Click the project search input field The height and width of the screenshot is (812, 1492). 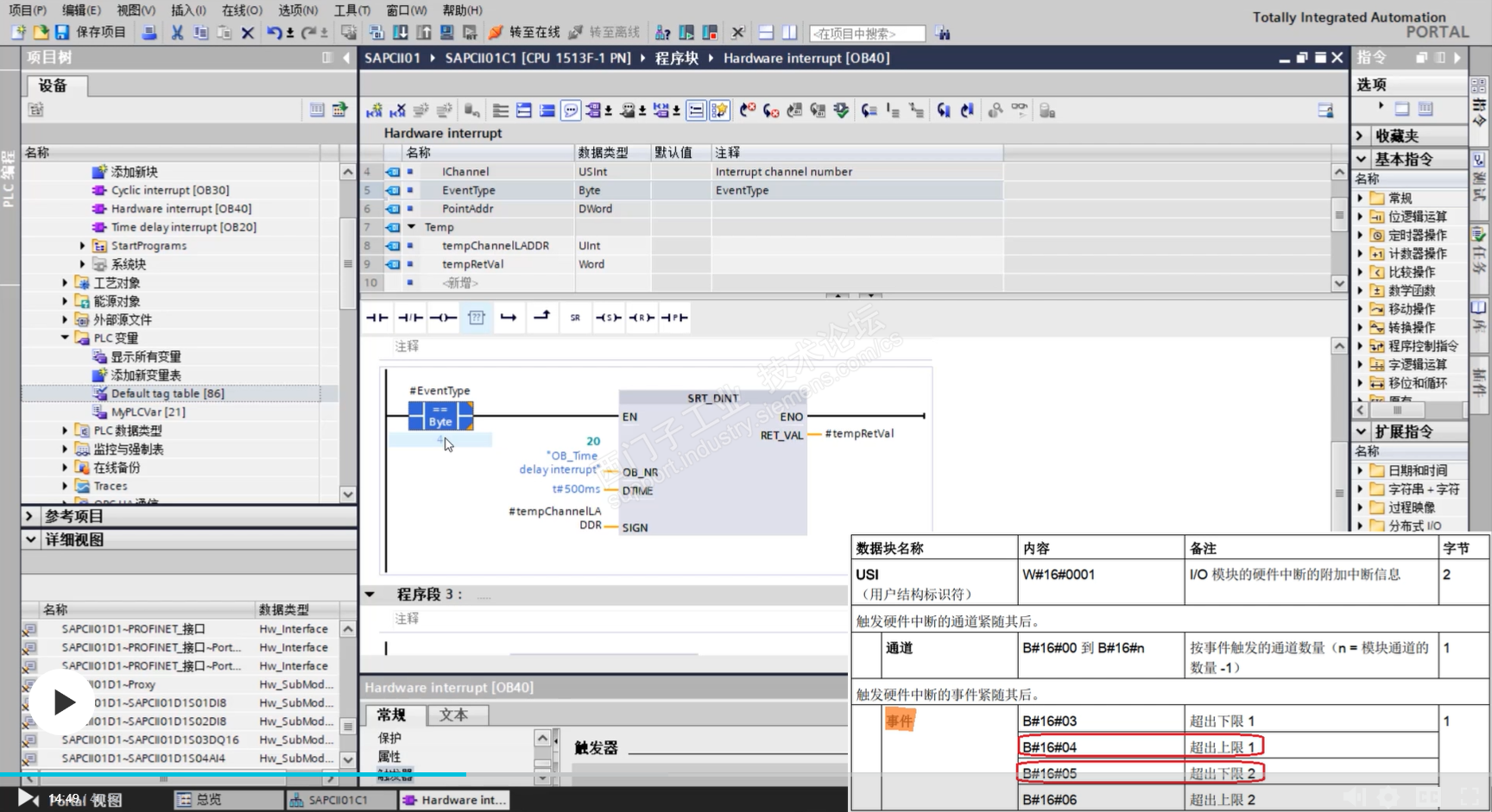click(x=867, y=34)
